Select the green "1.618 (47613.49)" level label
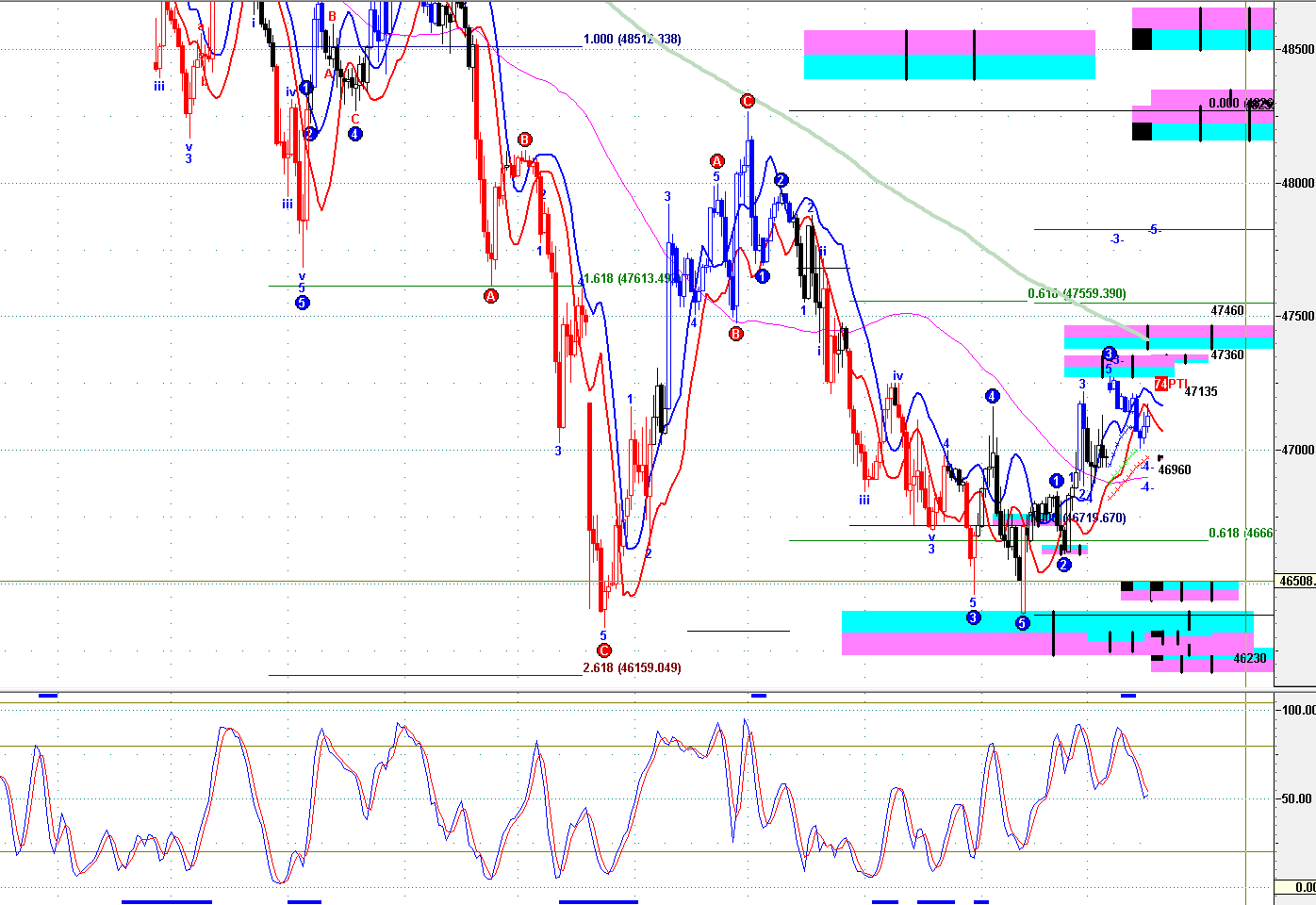1316x905 pixels. 630,279
